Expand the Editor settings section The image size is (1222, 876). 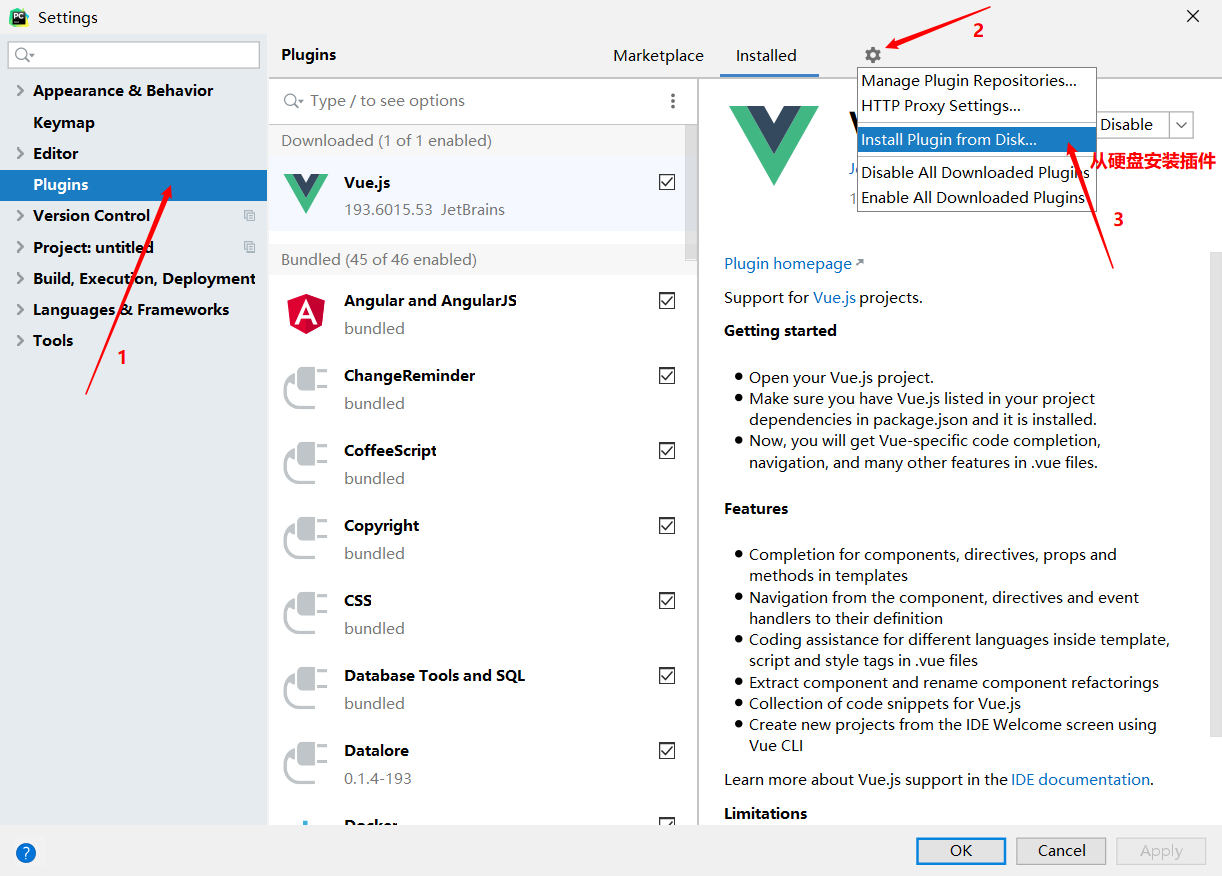(x=20, y=154)
